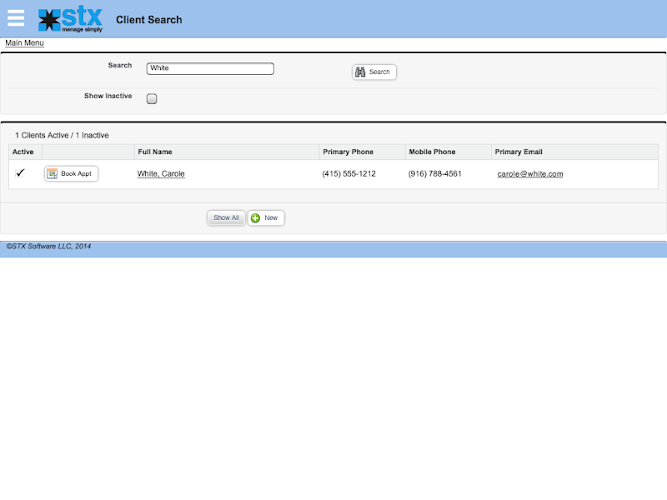
Task: Focus the Search text field containing White
Action: (x=210, y=69)
